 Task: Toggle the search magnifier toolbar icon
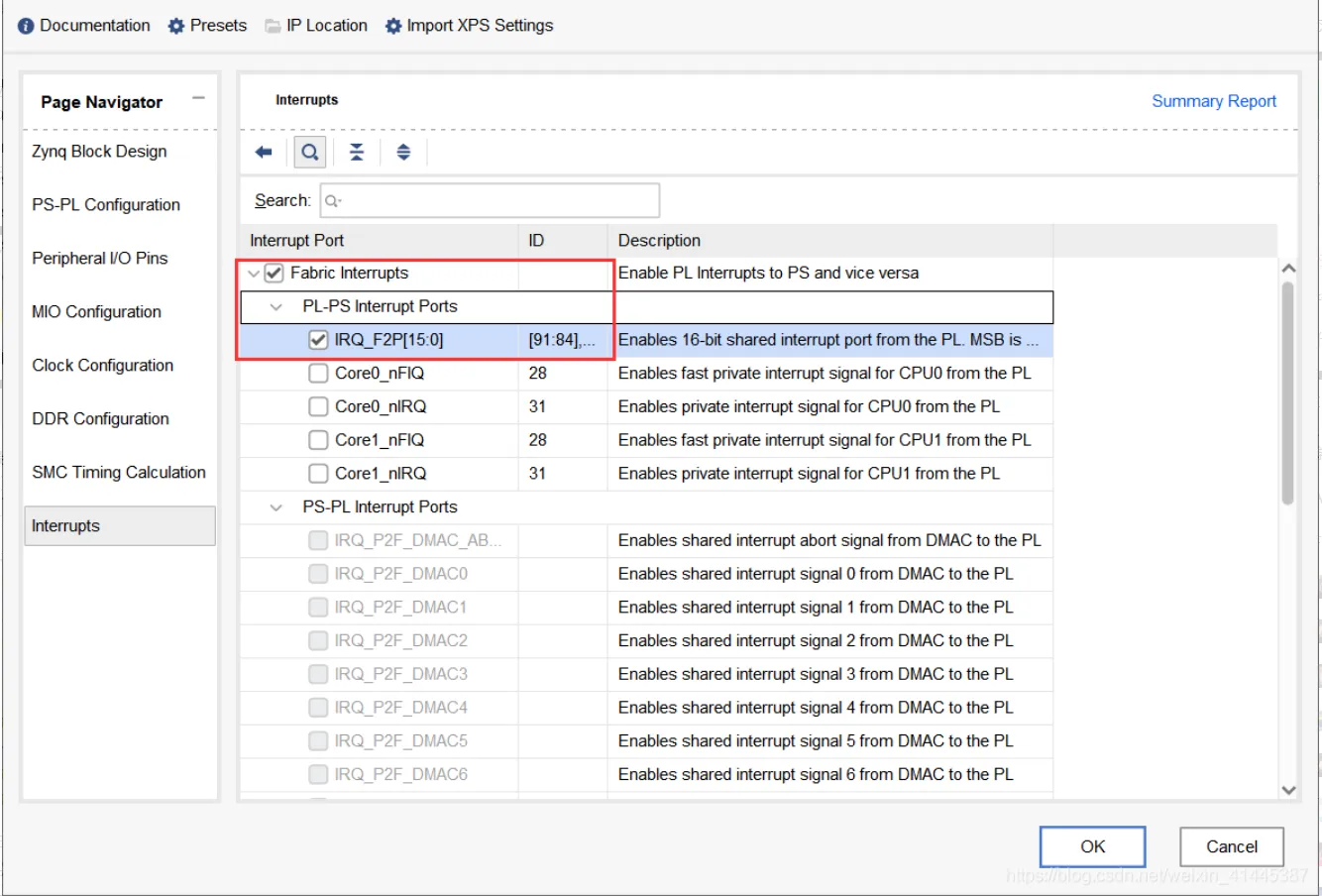(310, 152)
